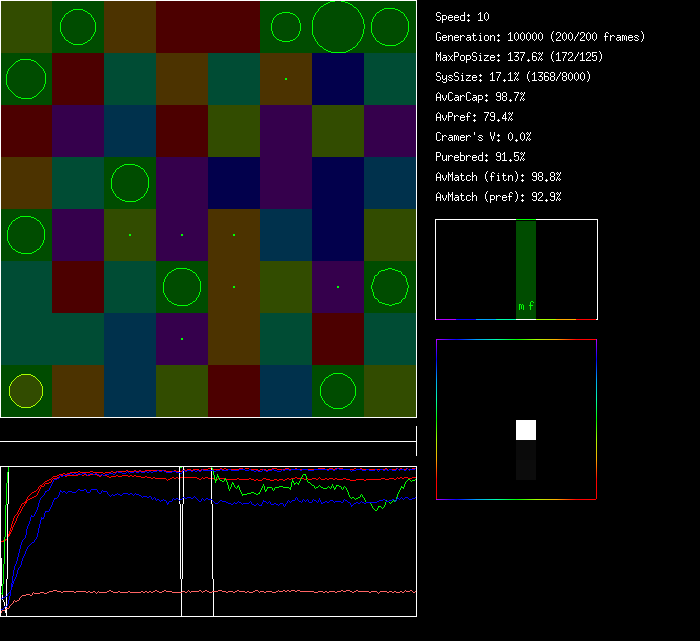Click the dark gray square below the white square
The width and height of the screenshot is (700, 641).
pyautogui.click(x=526, y=460)
